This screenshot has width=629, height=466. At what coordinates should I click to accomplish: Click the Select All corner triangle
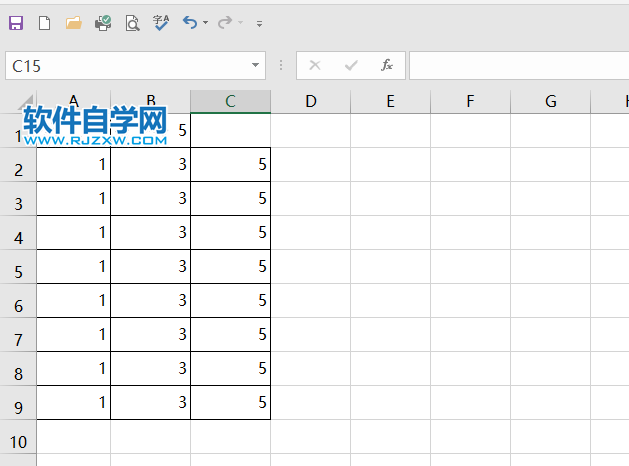coord(25,102)
